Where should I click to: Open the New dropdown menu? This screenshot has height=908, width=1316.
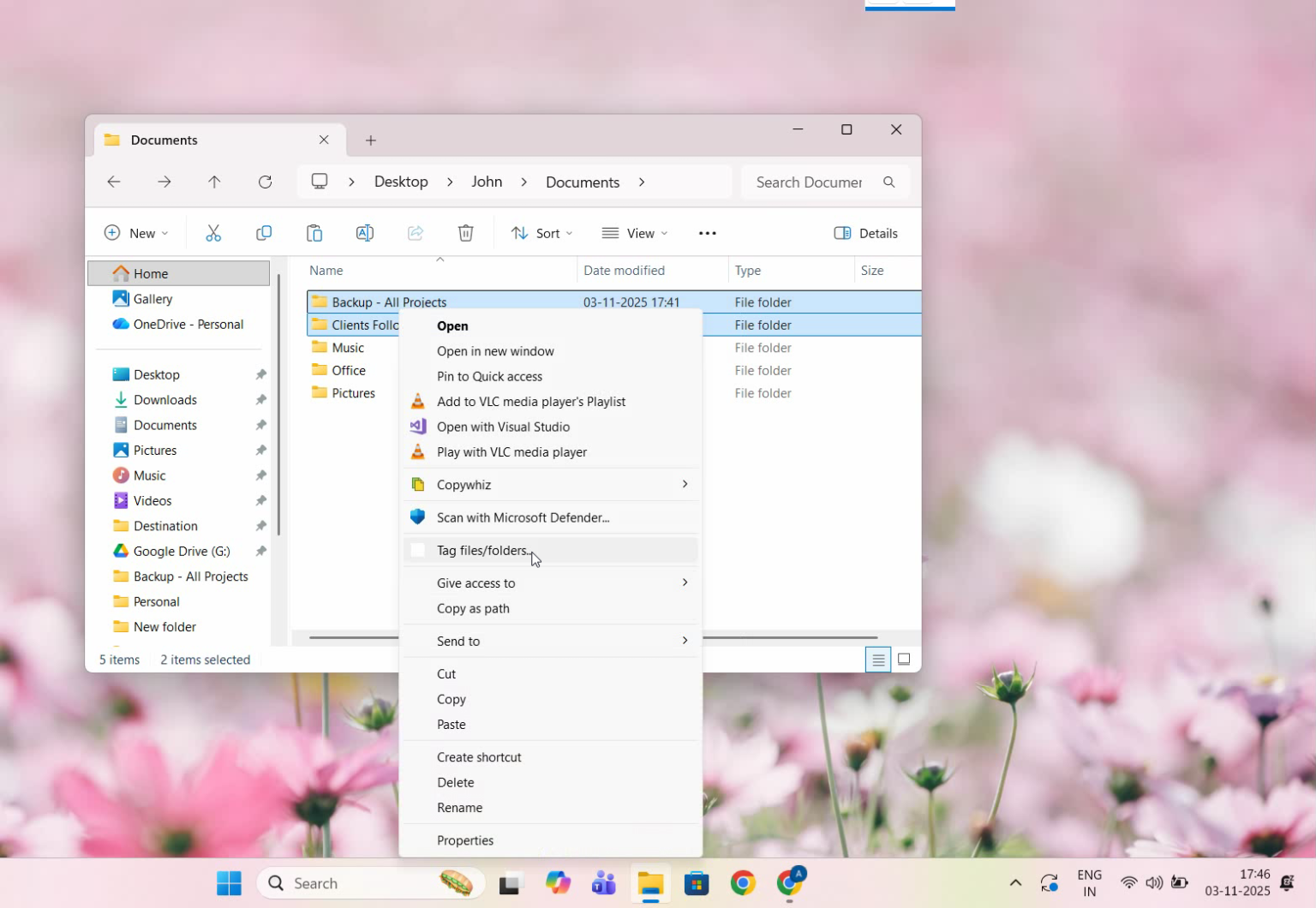[x=135, y=232]
